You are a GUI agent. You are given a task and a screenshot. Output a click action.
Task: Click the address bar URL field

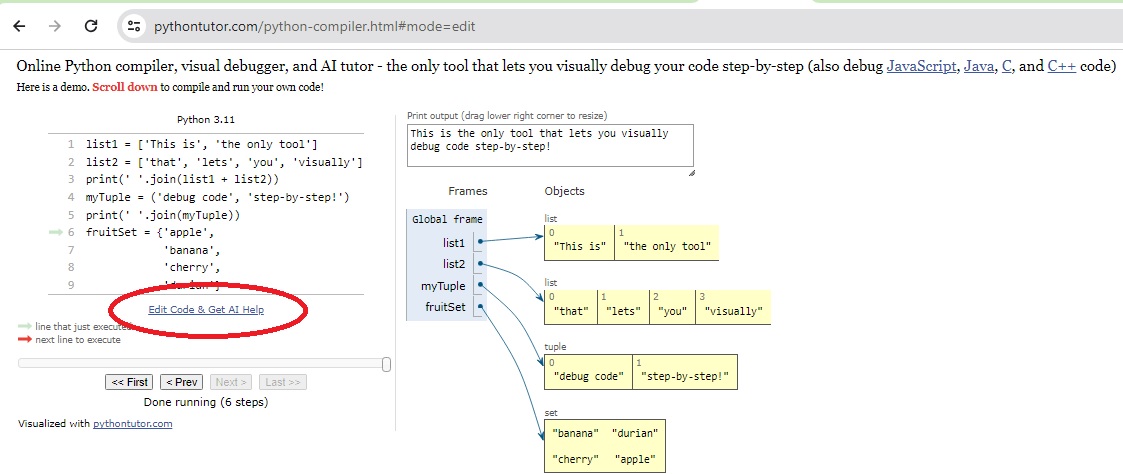pos(314,26)
